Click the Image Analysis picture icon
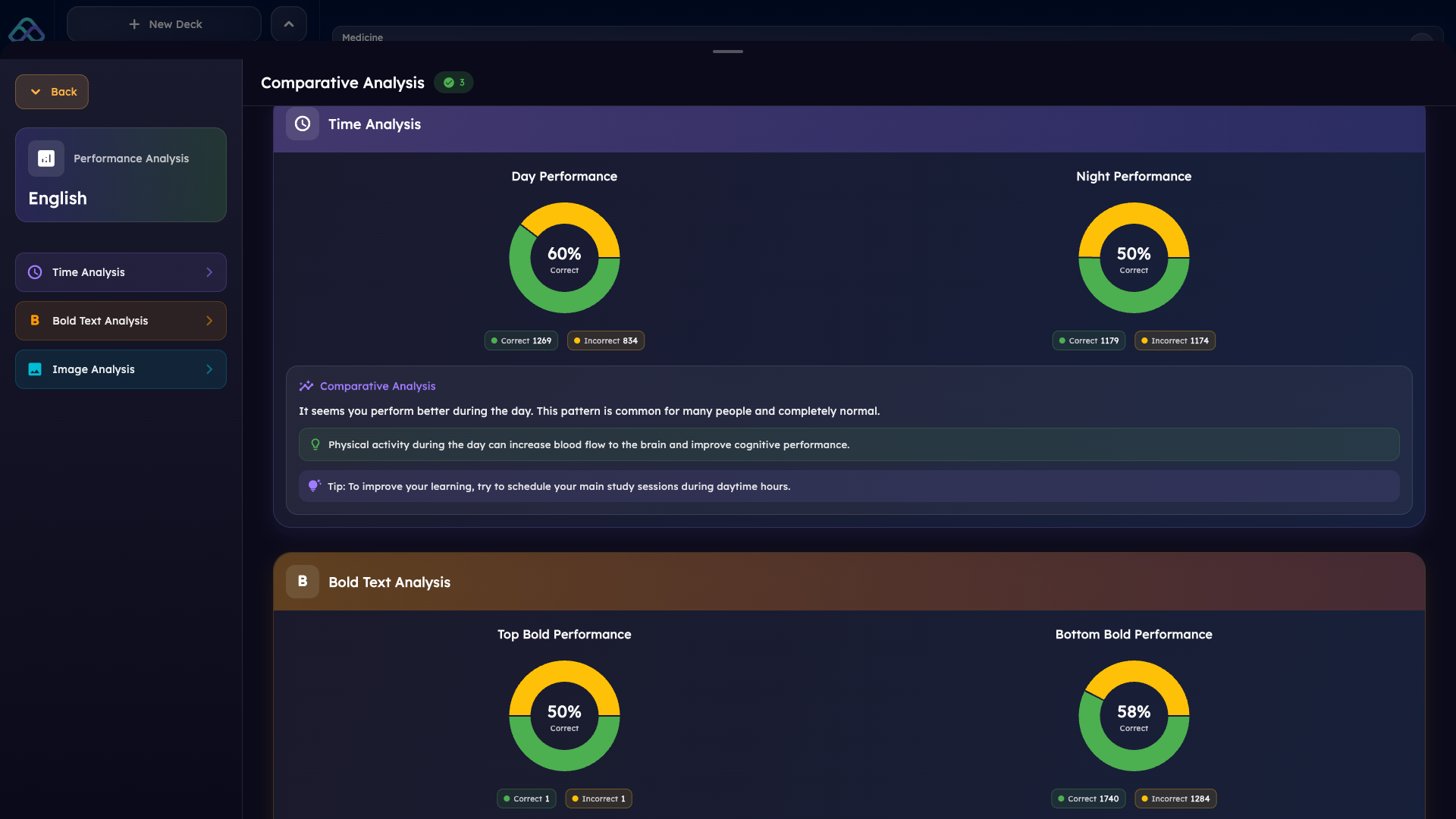This screenshot has width=1456, height=819. click(x=35, y=369)
